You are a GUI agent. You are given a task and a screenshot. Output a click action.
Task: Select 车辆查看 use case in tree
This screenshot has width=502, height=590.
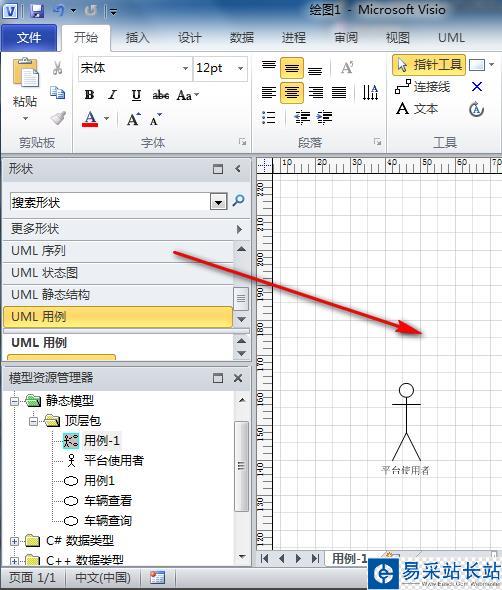[x=108, y=500]
